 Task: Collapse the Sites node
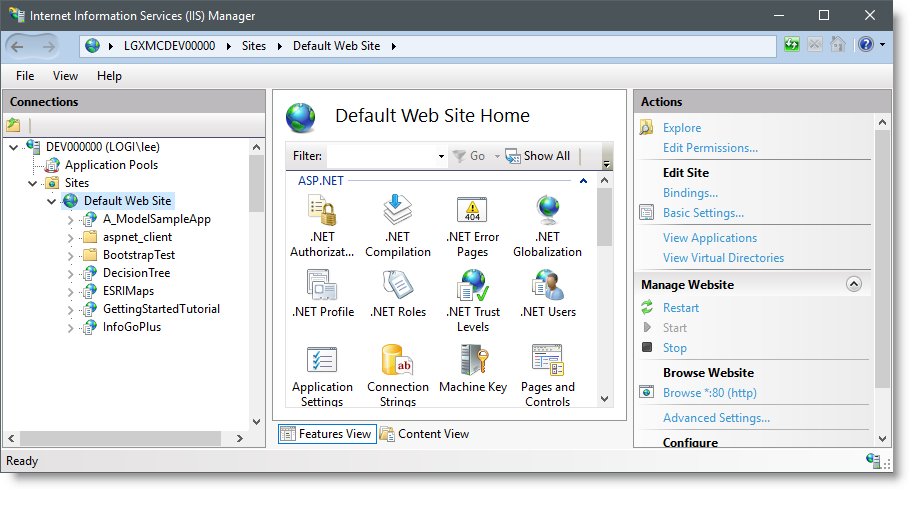pyautogui.click(x=33, y=183)
